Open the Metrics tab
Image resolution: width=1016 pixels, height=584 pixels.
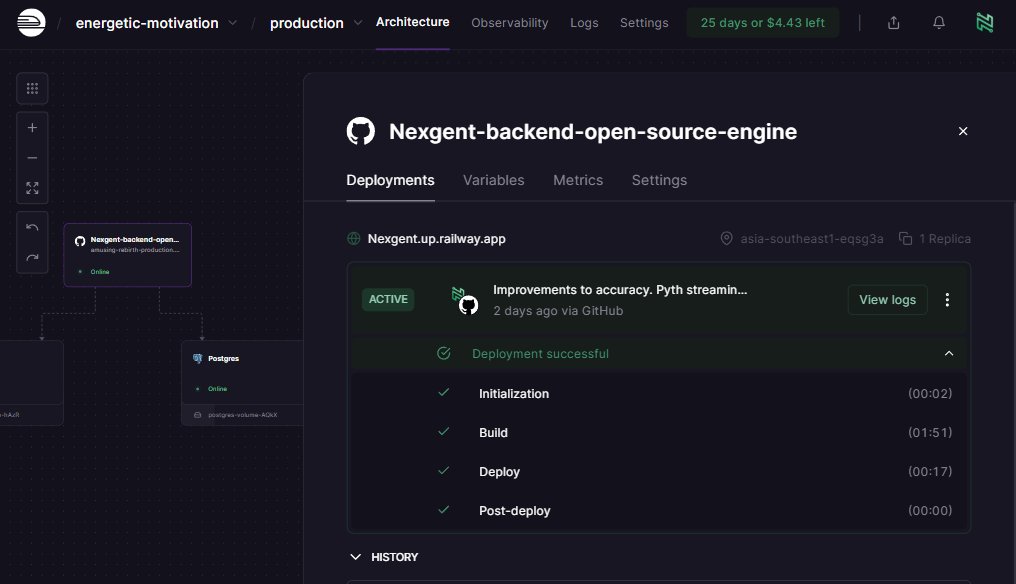click(578, 180)
